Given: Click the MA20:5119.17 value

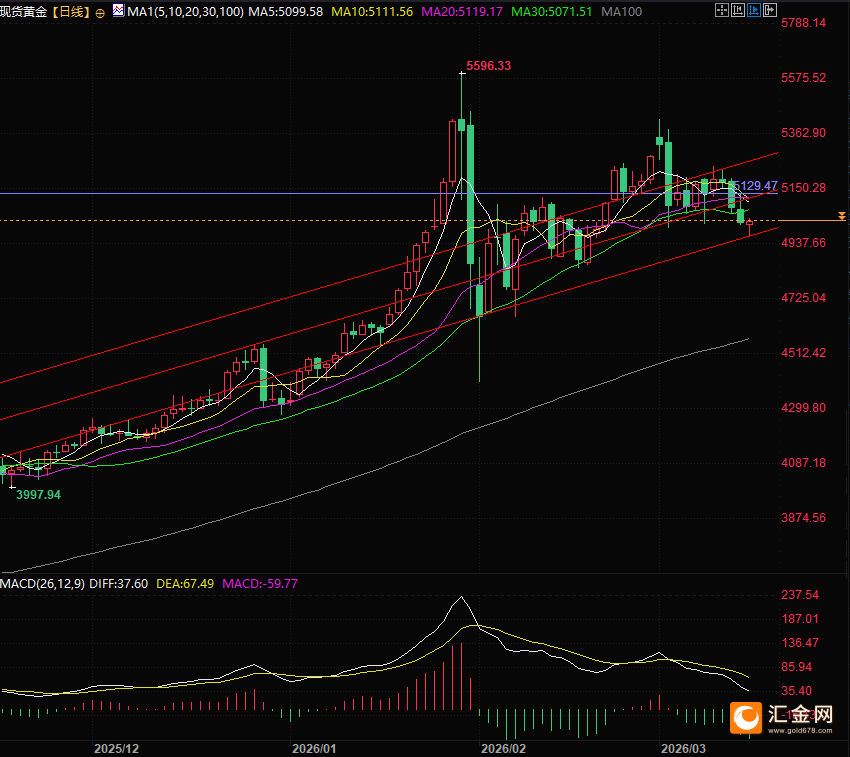Looking at the screenshot, I should [x=462, y=11].
